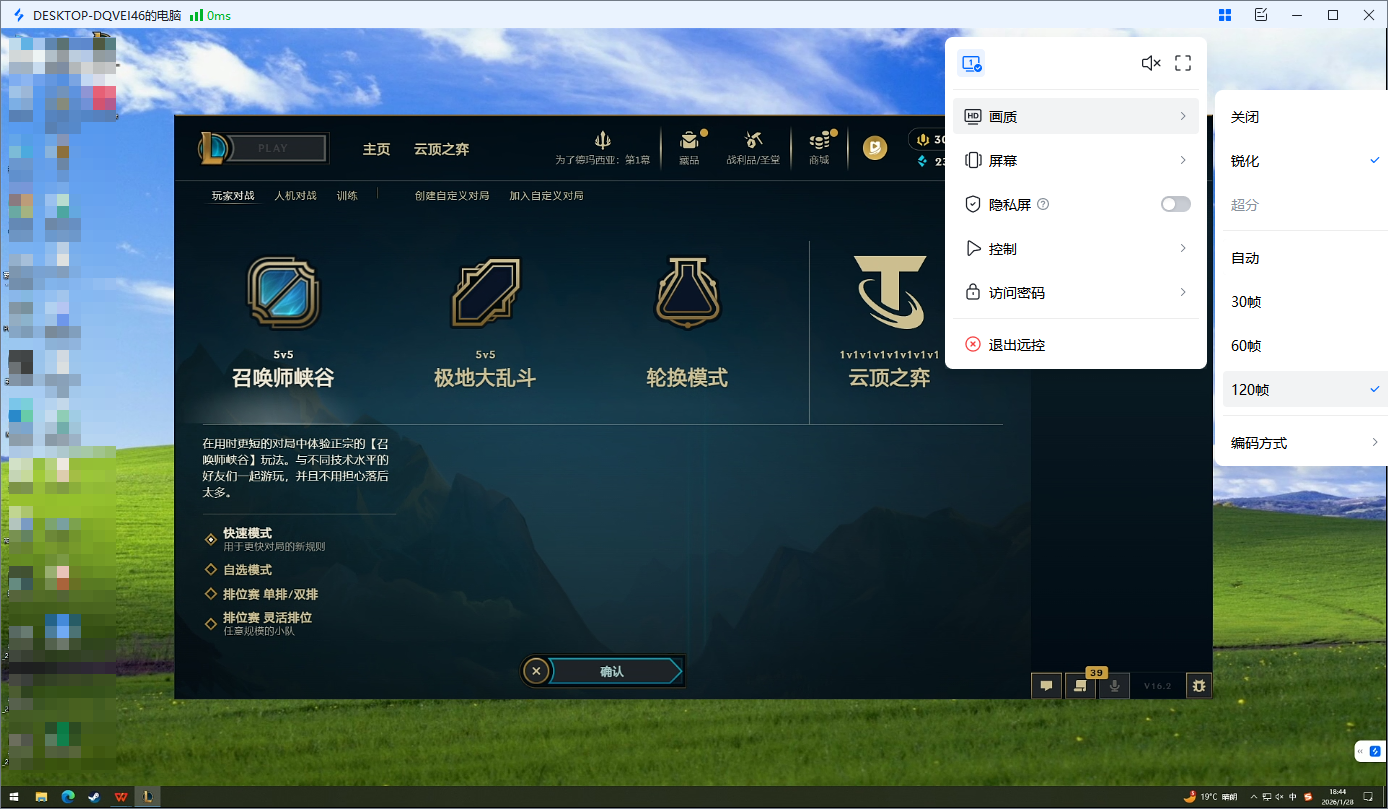The image size is (1388, 809).
Task: Switch to the 云顶之弈 tab
Action: pos(441,148)
